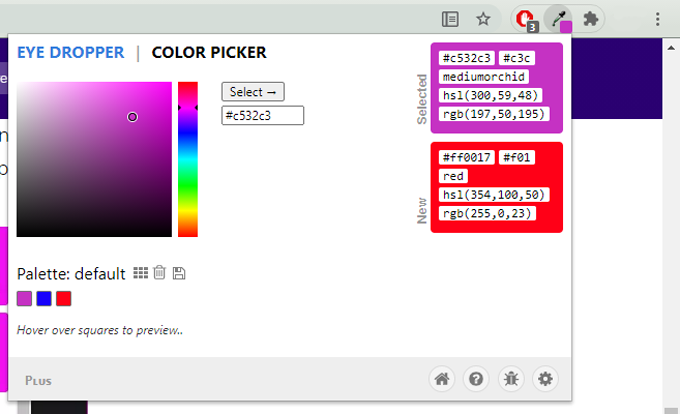The height and width of the screenshot is (414, 680).
Task: Bookmark this page with the star icon
Action: 483,19
